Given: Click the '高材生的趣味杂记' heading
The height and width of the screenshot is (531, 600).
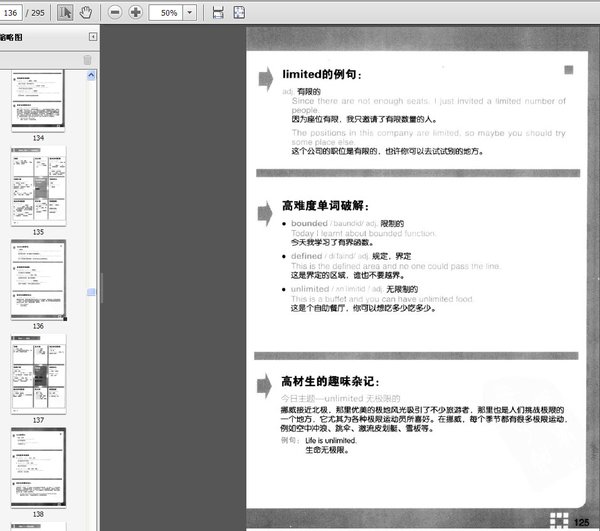Looking at the screenshot, I should [330, 381].
